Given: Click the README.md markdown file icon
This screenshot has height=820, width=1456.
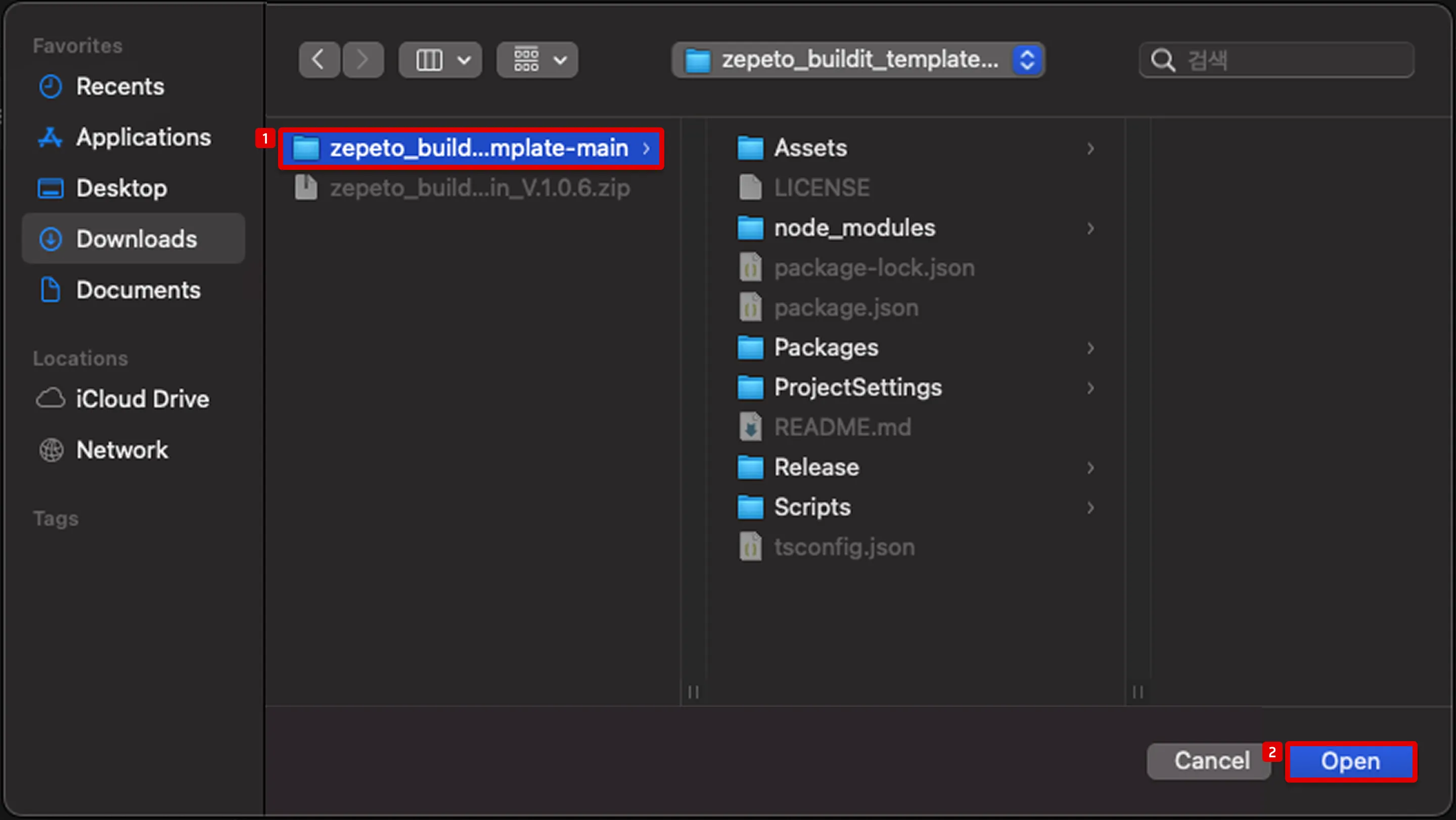Looking at the screenshot, I should [750, 427].
